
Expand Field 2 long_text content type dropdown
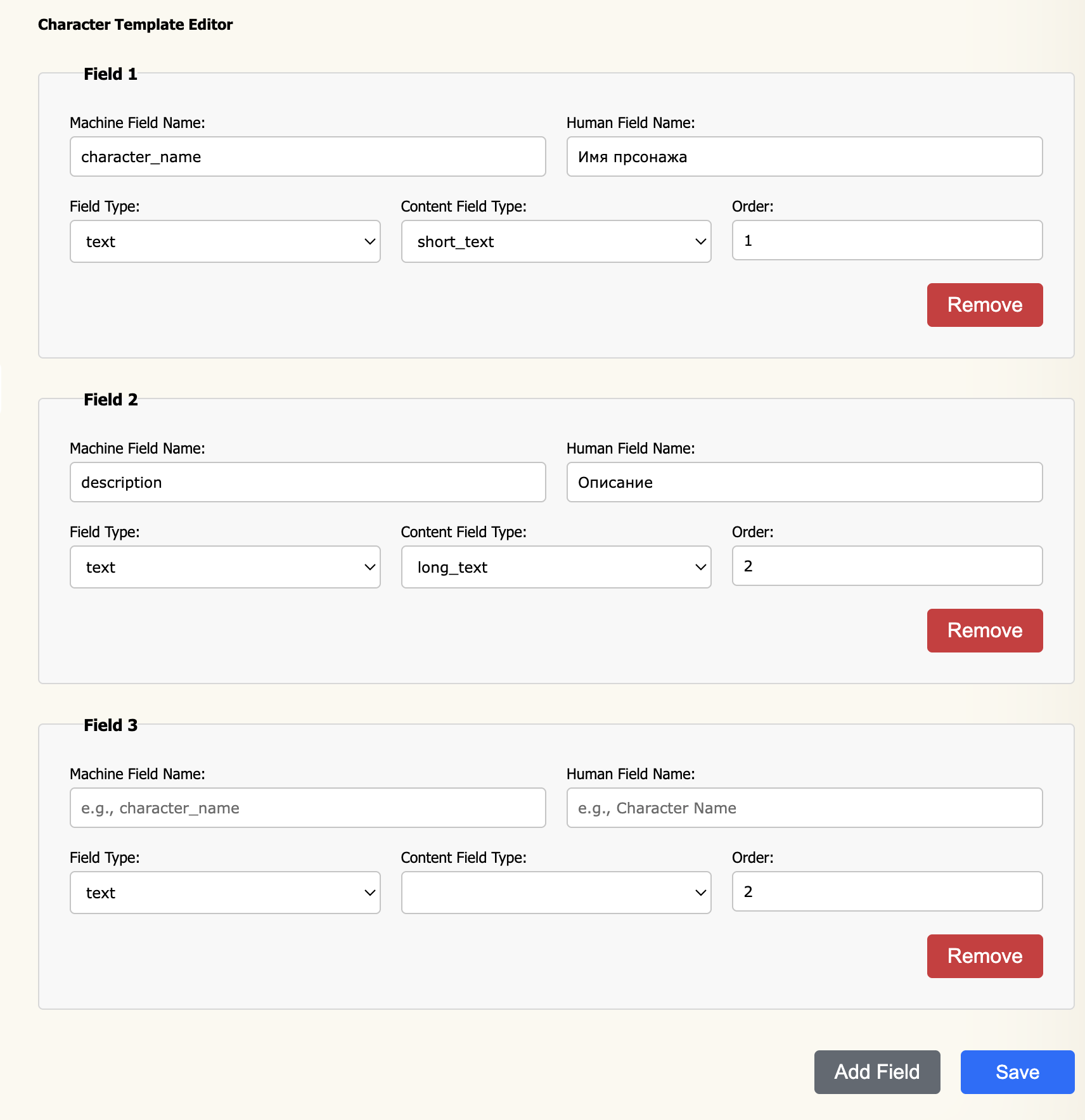coord(556,567)
